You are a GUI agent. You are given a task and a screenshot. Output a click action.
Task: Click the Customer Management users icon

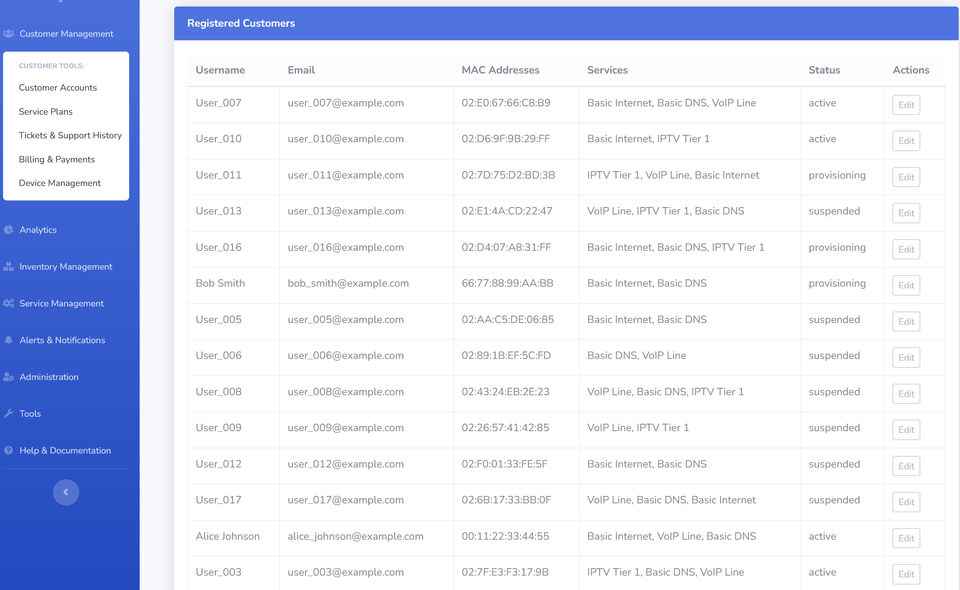coord(9,34)
